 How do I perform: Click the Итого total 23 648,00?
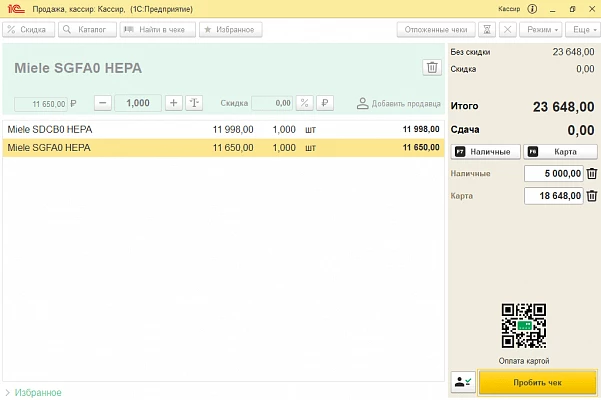563,107
